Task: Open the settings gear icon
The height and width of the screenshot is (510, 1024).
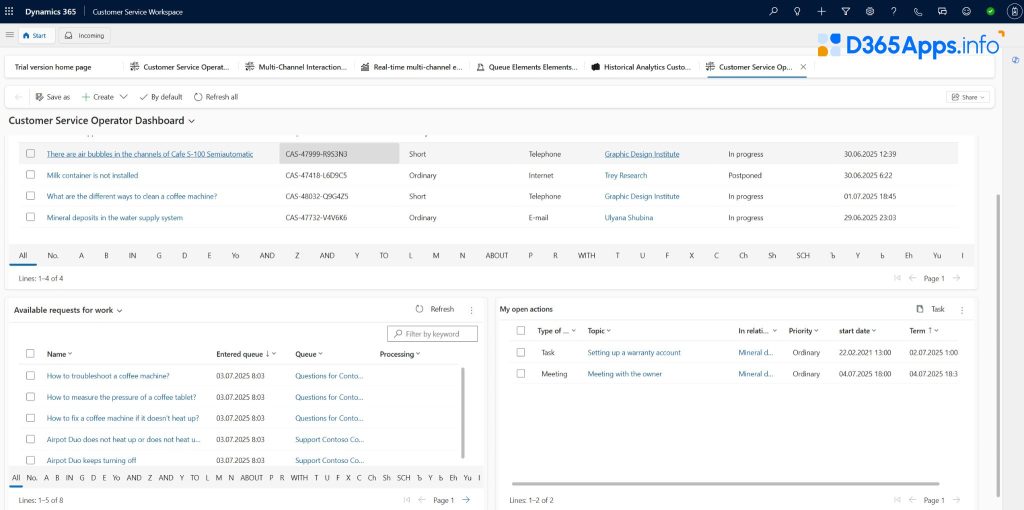Action: (x=870, y=11)
